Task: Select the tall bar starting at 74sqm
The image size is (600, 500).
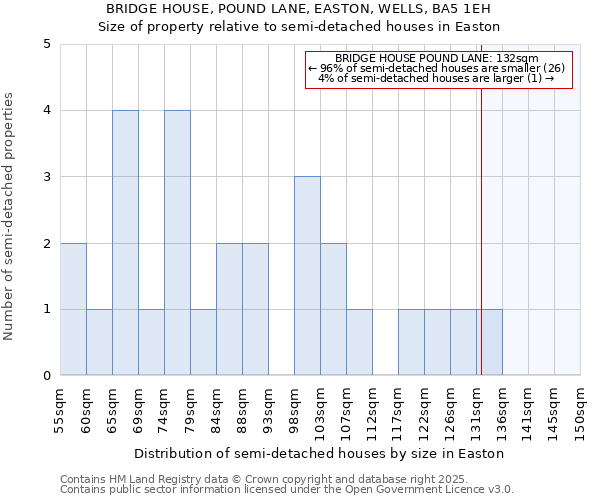Action: (177, 243)
